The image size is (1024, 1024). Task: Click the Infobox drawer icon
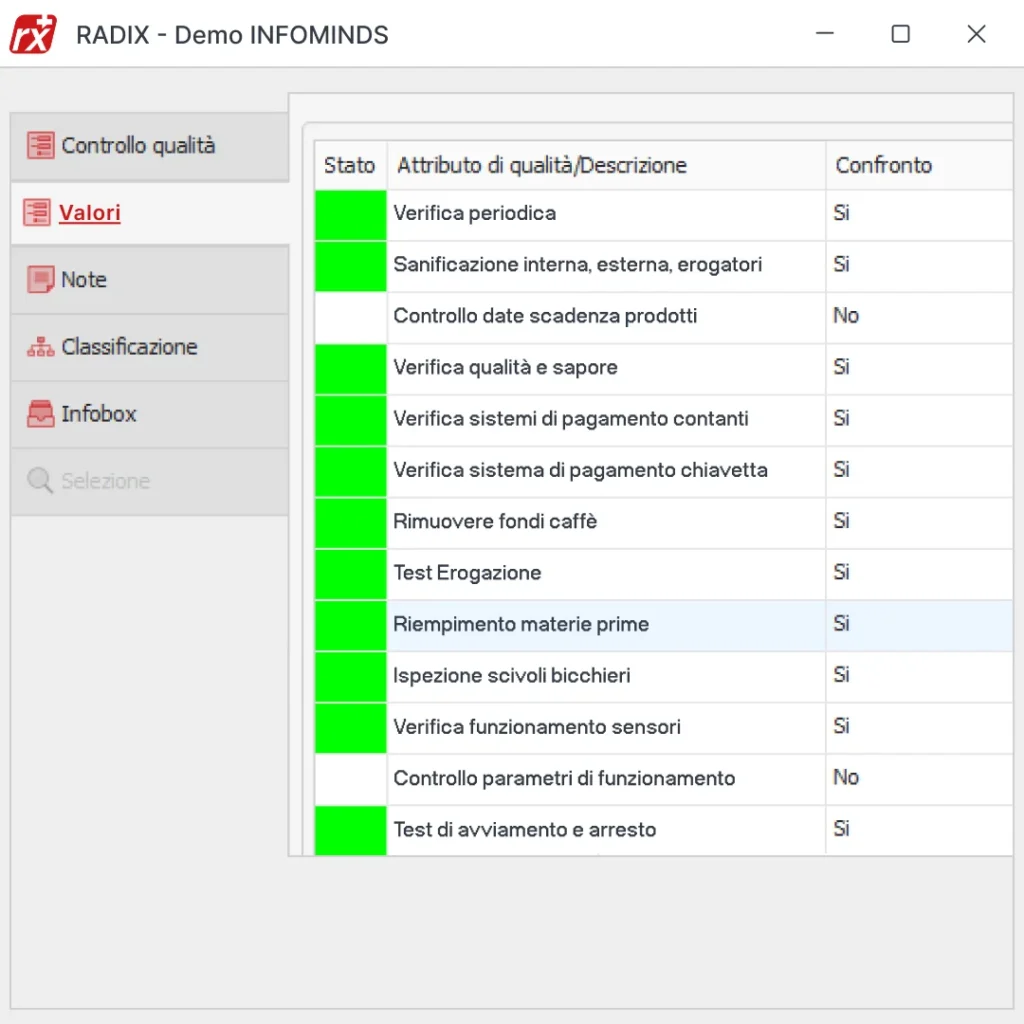click(40, 413)
